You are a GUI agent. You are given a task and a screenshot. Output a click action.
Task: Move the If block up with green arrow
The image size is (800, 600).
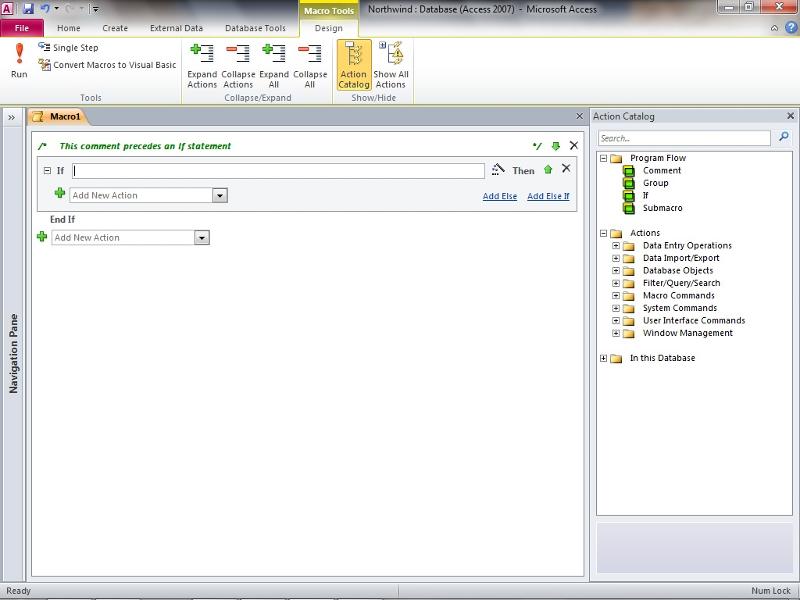click(x=548, y=169)
